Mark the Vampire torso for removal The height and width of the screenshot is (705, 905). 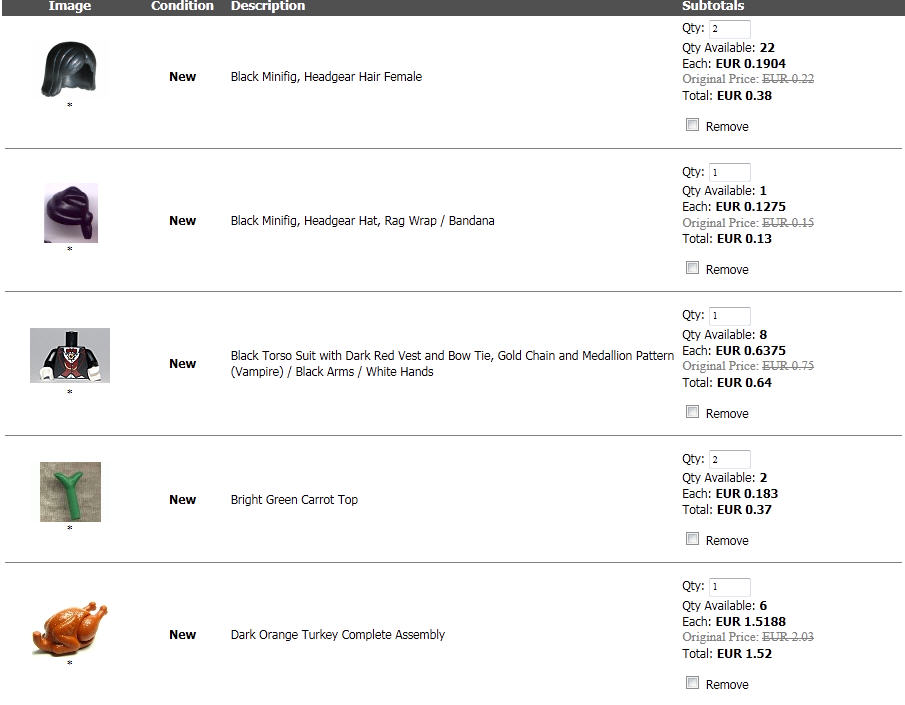692,412
